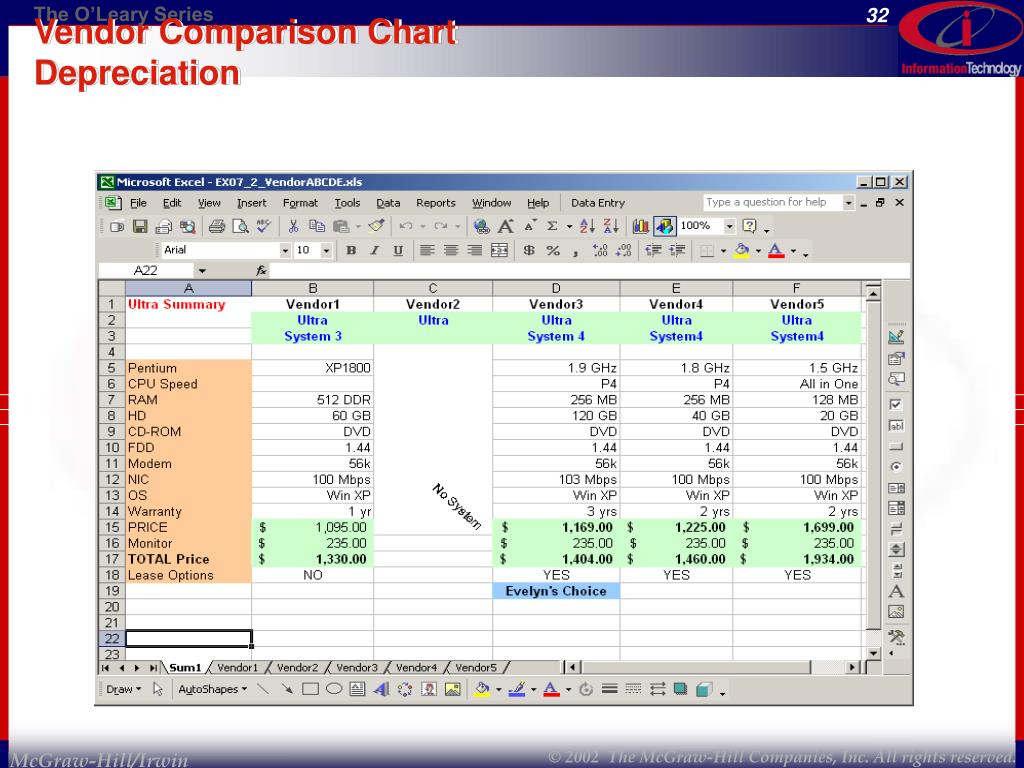The width and height of the screenshot is (1024, 768).
Task: Click the Print icon
Action: tap(217, 227)
